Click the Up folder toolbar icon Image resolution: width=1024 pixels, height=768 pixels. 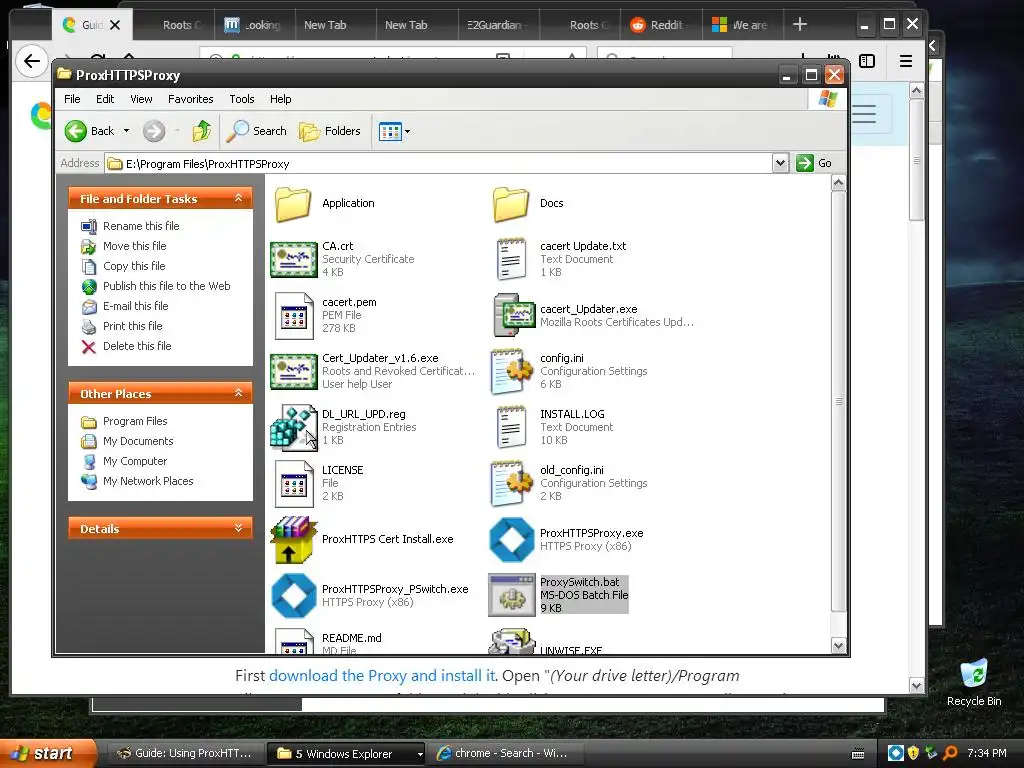click(x=202, y=131)
